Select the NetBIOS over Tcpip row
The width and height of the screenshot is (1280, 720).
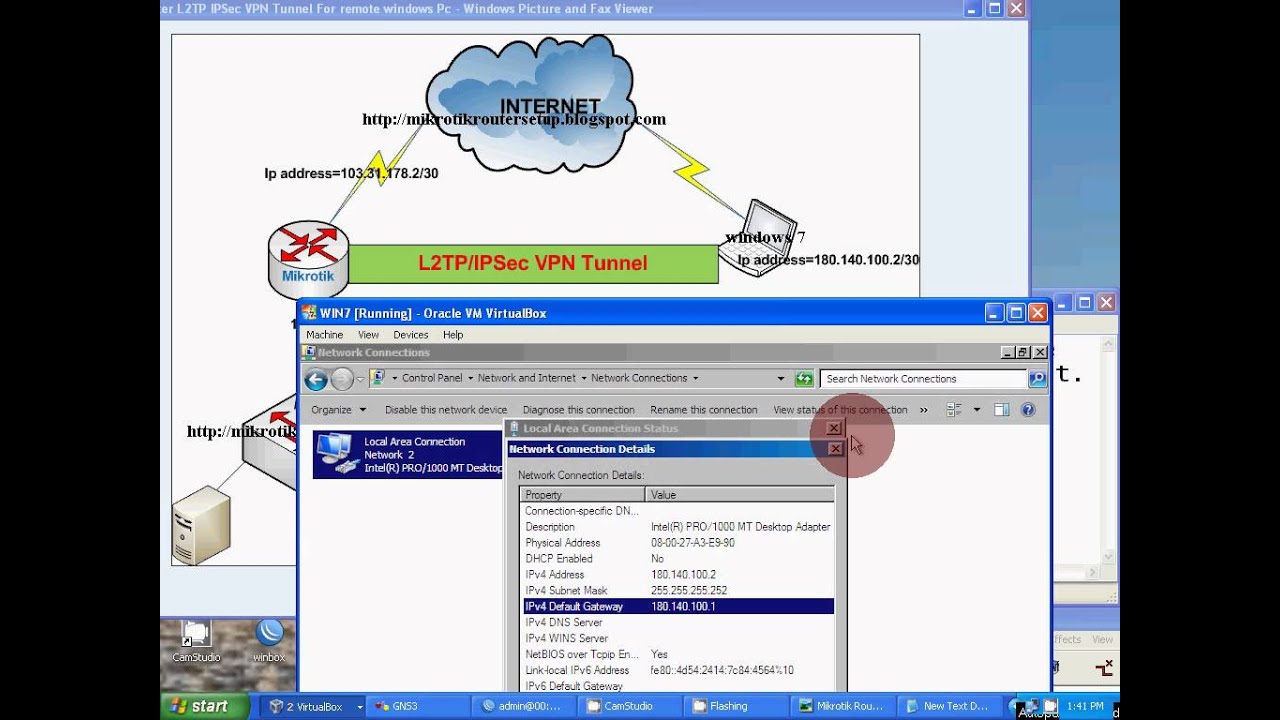point(678,655)
